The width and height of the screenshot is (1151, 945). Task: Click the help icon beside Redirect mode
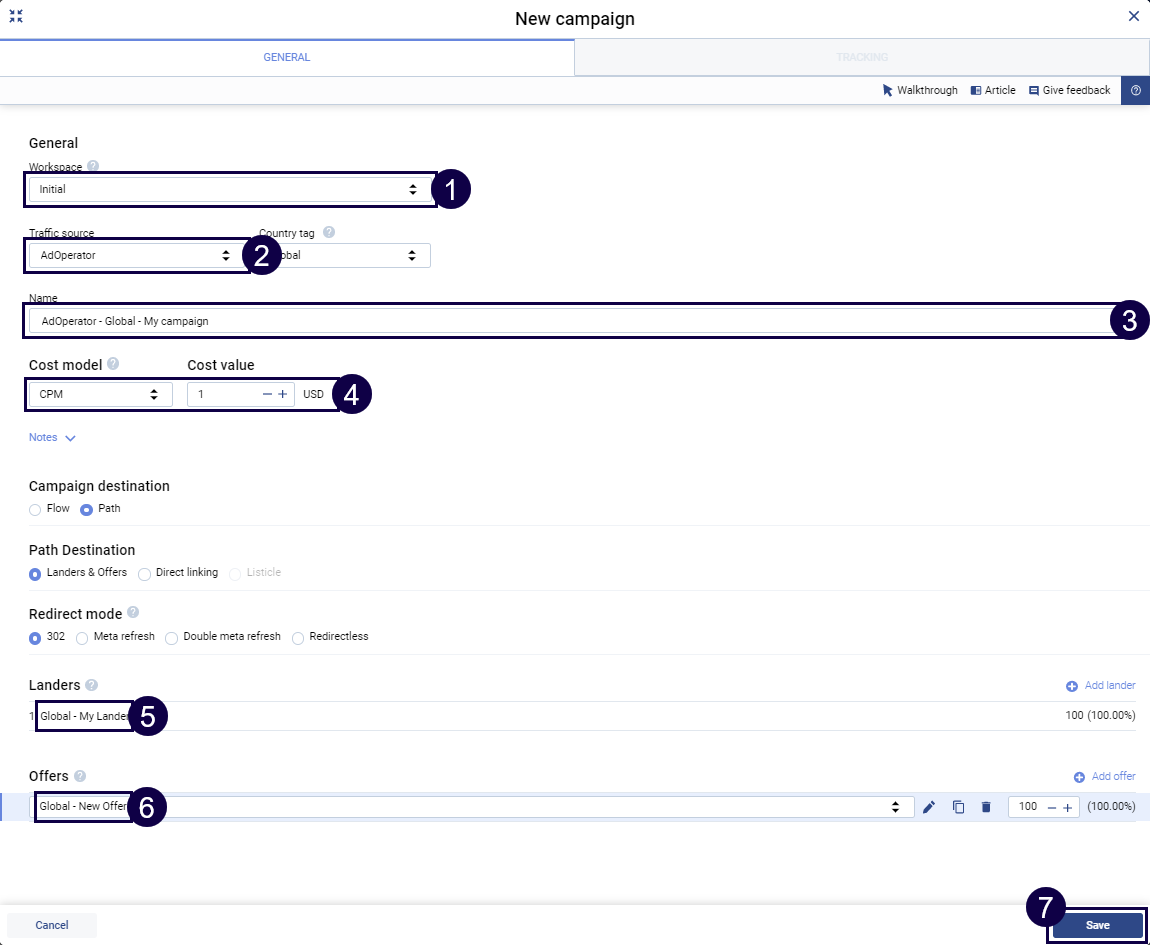[x=133, y=613]
